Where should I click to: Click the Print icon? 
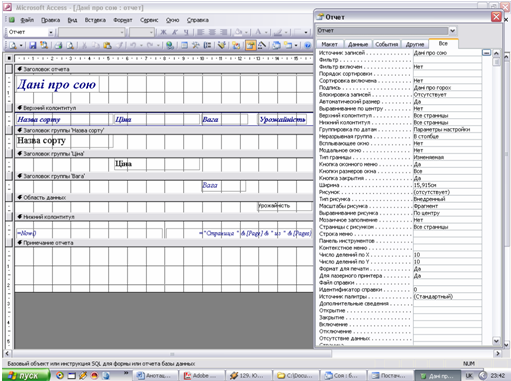tap(59, 45)
